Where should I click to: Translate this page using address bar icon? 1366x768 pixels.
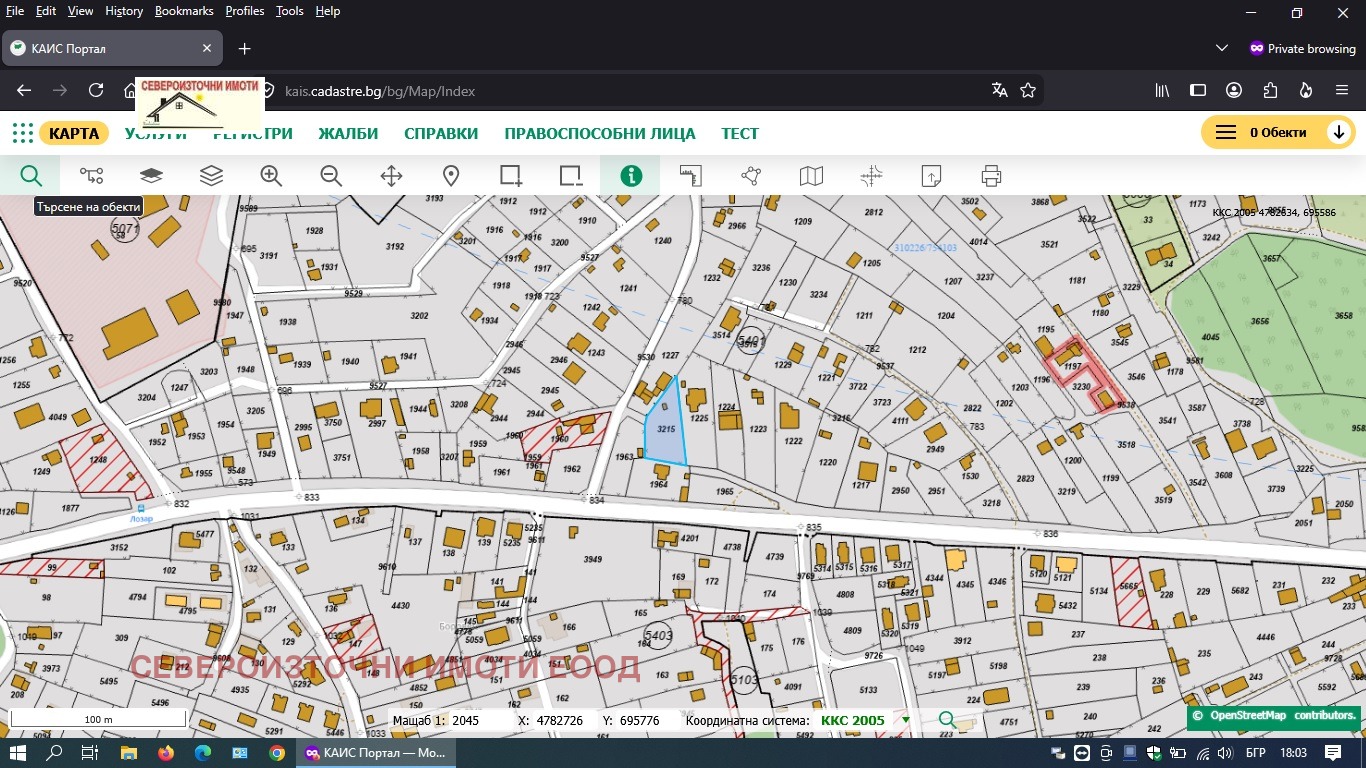coord(999,90)
